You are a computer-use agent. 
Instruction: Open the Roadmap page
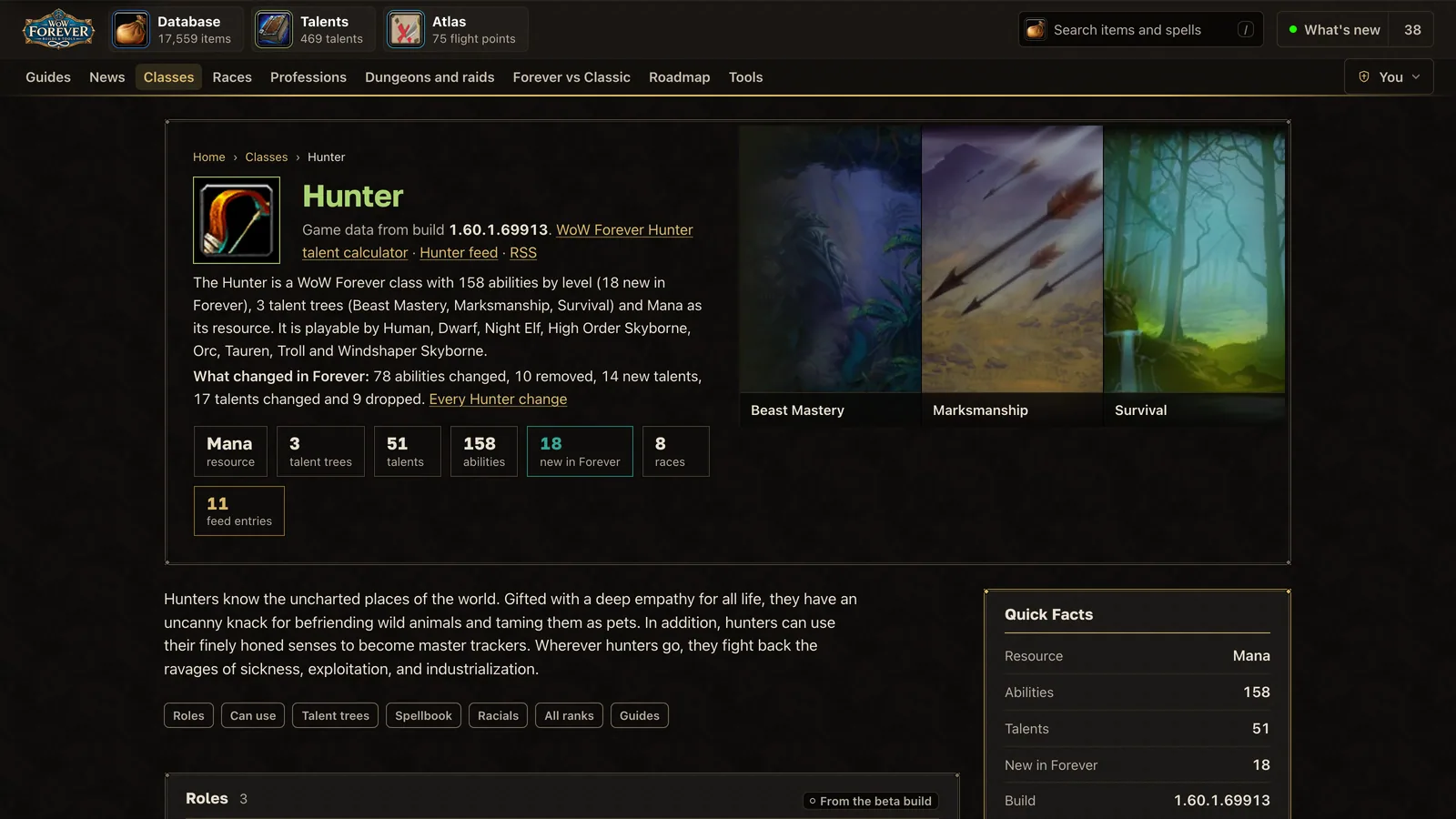coord(679,77)
